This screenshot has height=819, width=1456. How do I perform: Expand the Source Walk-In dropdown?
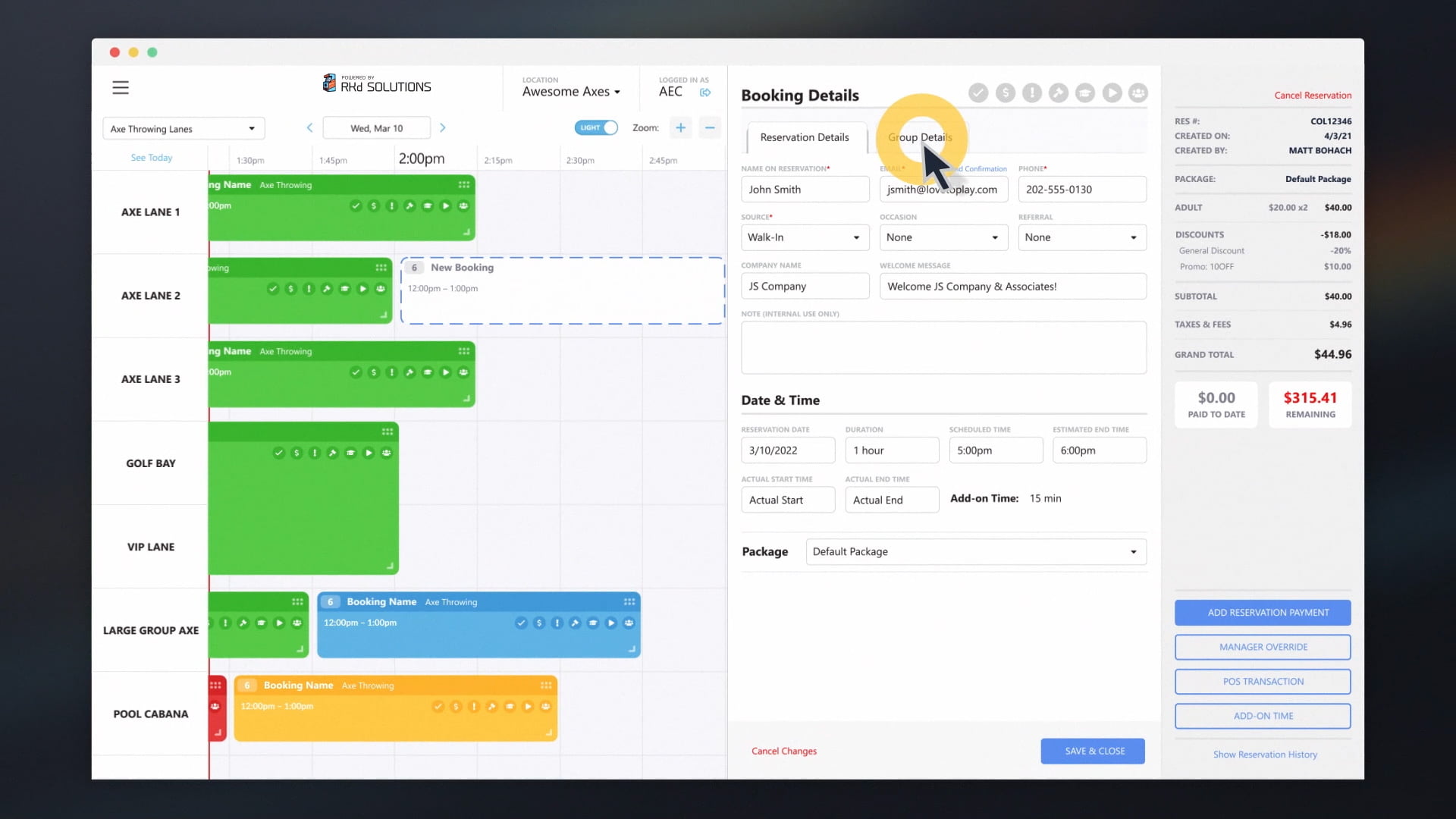coord(805,237)
